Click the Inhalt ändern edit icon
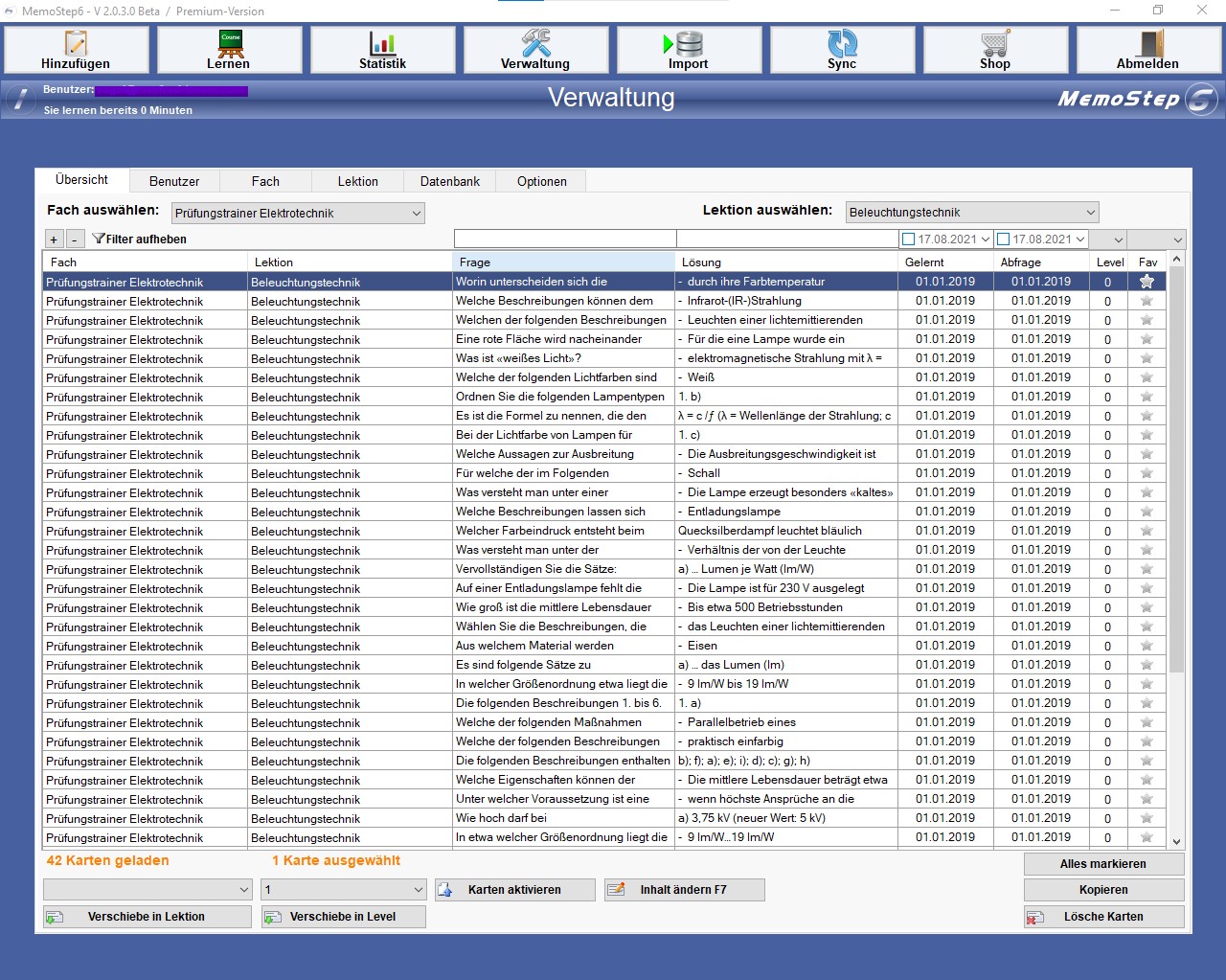 pos(616,890)
